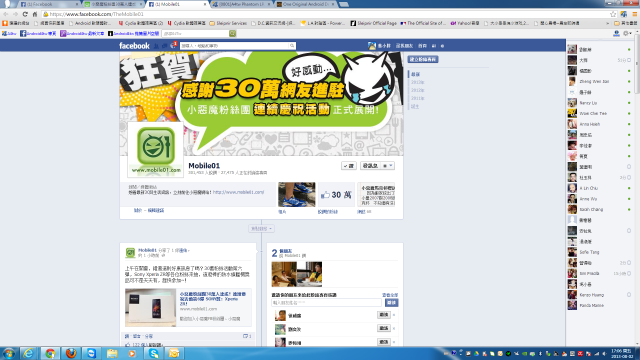Click the Facebook logo in header
Screen dimensions: 640x360
tap(134, 46)
